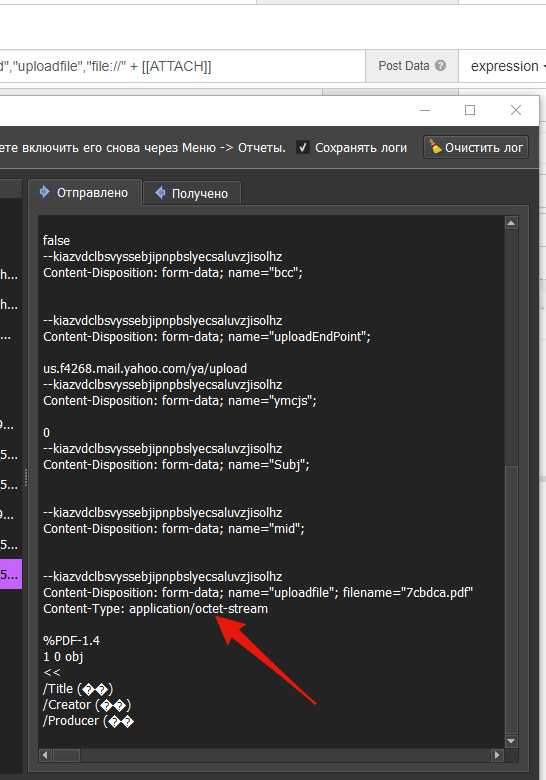Click the 'false' line in log
Image resolution: width=546 pixels, height=780 pixels.
click(x=56, y=241)
